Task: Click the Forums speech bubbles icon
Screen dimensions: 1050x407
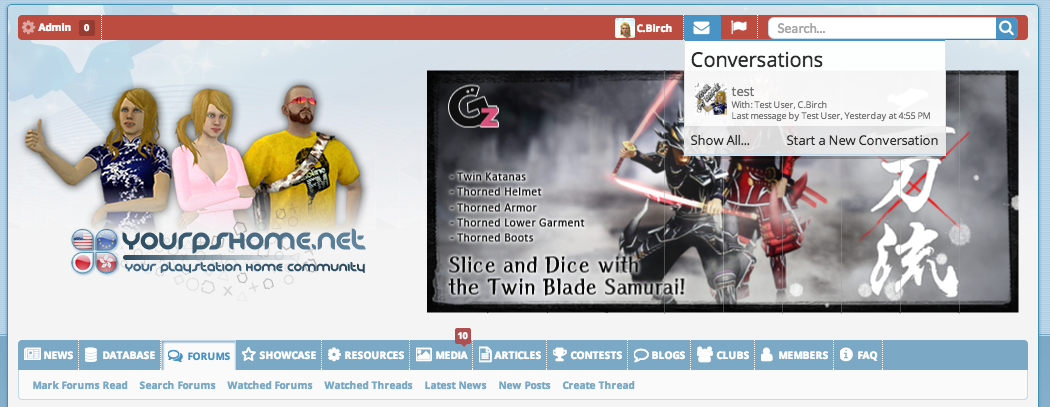Action: click(x=175, y=355)
